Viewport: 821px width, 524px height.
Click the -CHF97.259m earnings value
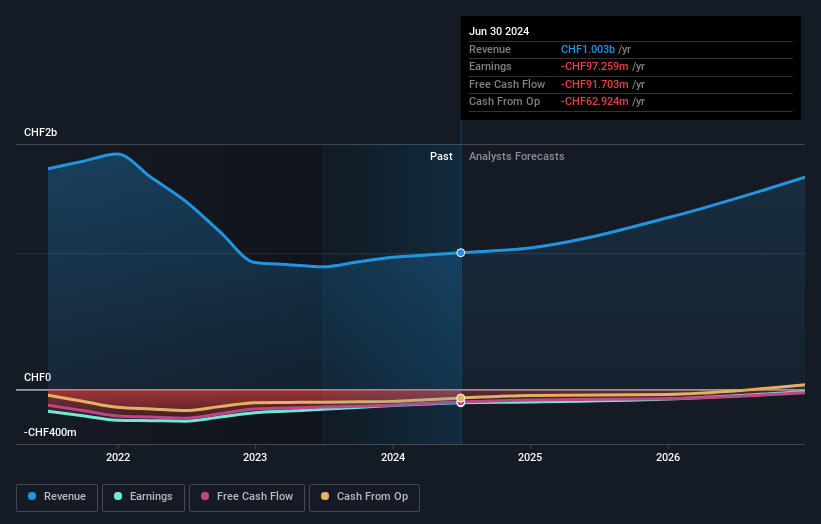tap(595, 66)
